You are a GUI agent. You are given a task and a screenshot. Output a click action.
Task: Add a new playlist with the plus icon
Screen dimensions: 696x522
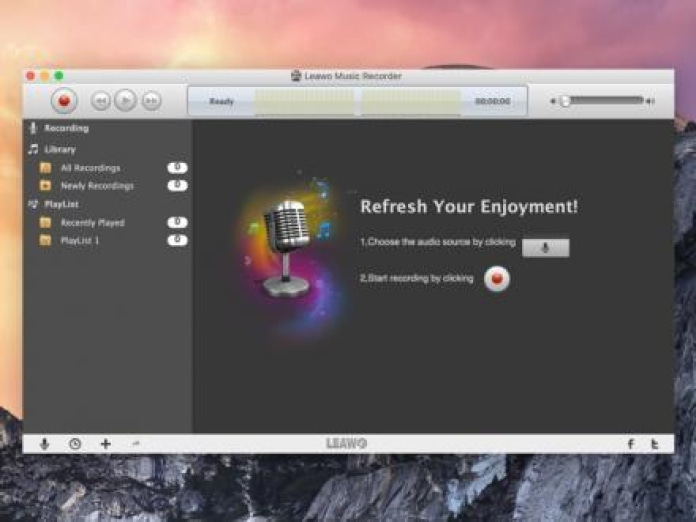pos(106,444)
